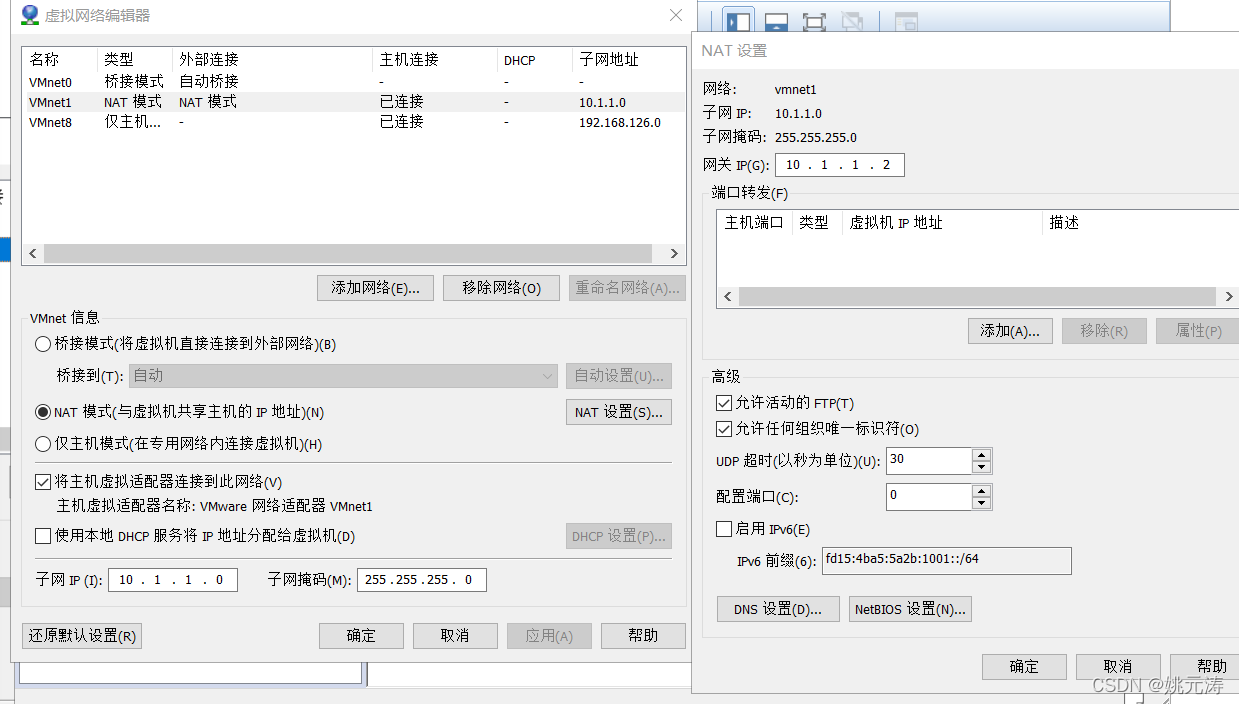Click 确定 in NAT settings dialog
This screenshot has height=704, width=1239.
pos(1024,667)
